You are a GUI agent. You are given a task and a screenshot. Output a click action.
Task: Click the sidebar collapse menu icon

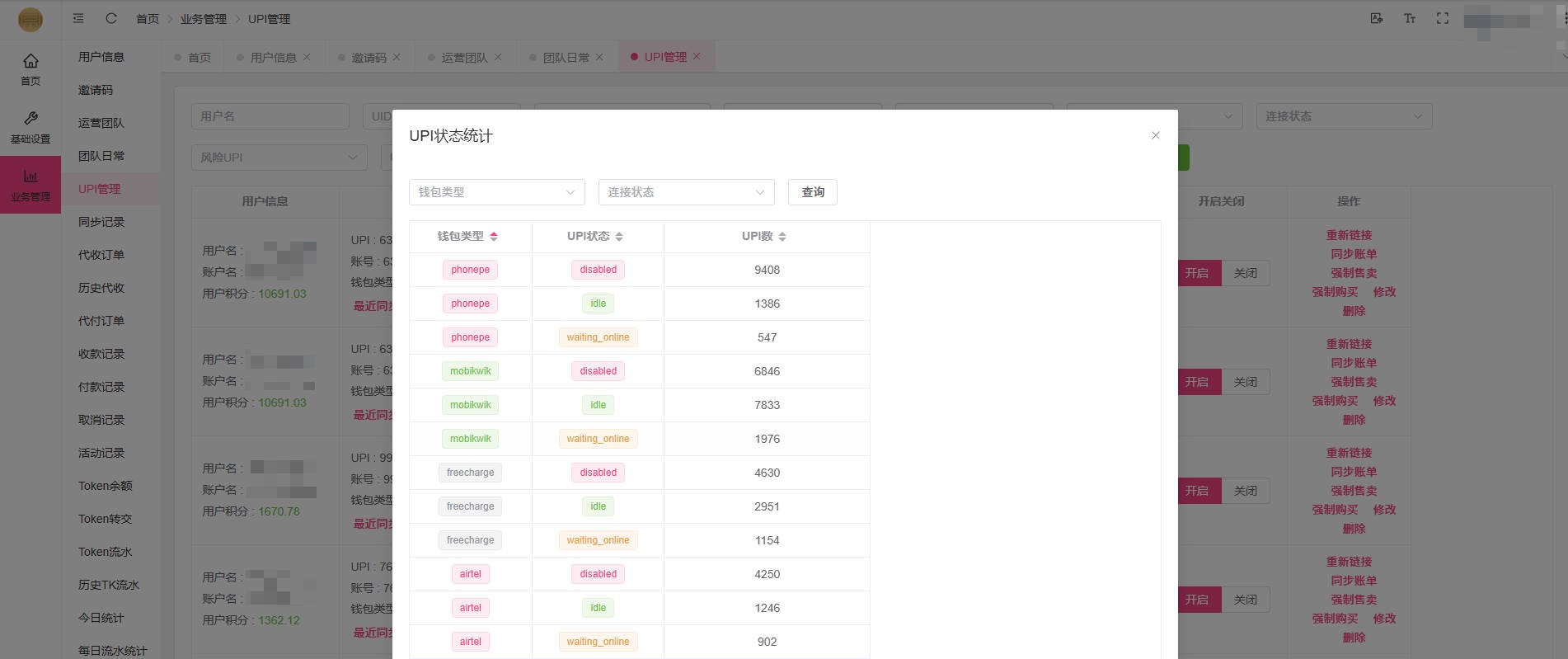[x=78, y=18]
